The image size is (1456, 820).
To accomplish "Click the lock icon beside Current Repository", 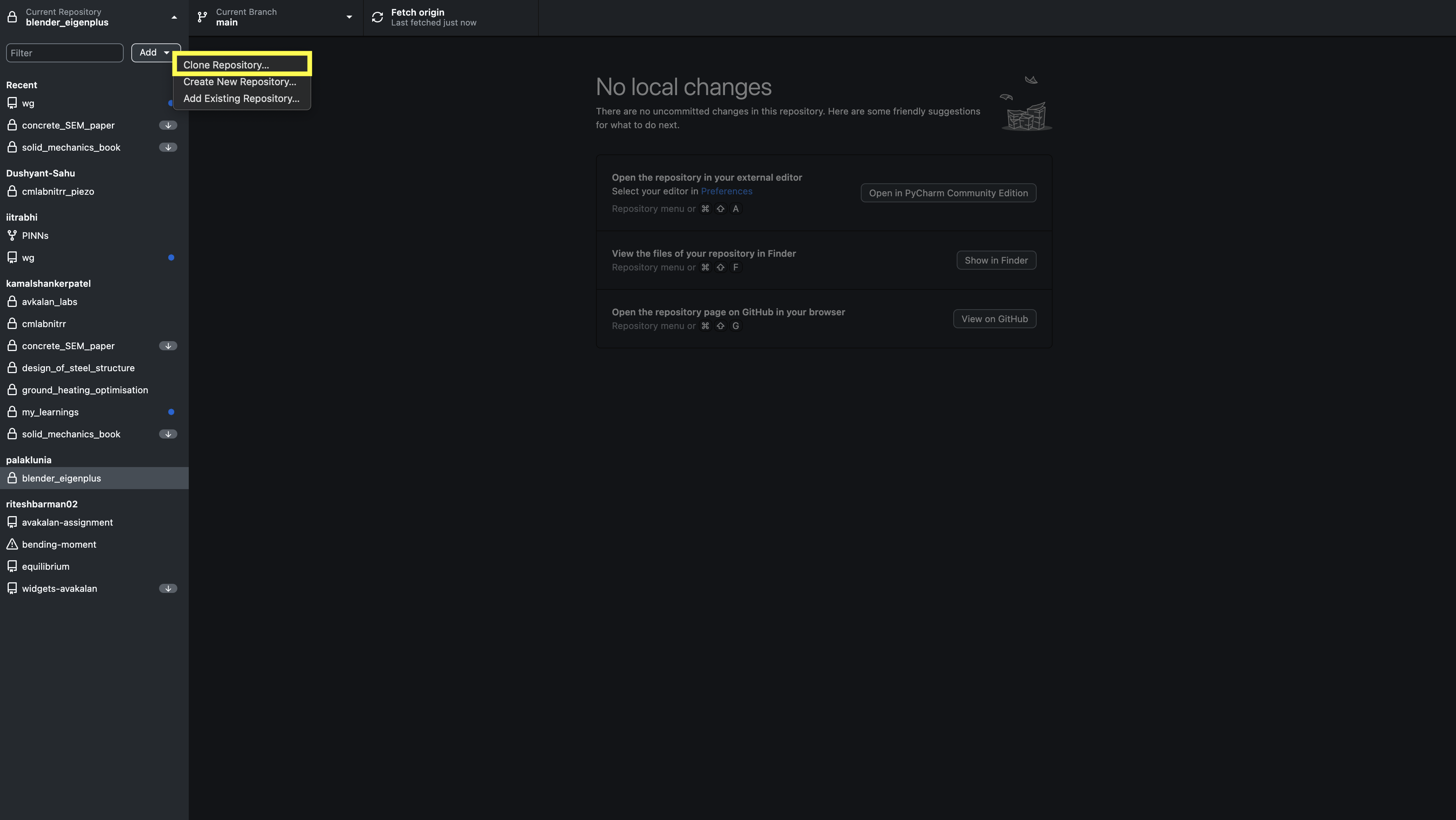I will 12,17.
